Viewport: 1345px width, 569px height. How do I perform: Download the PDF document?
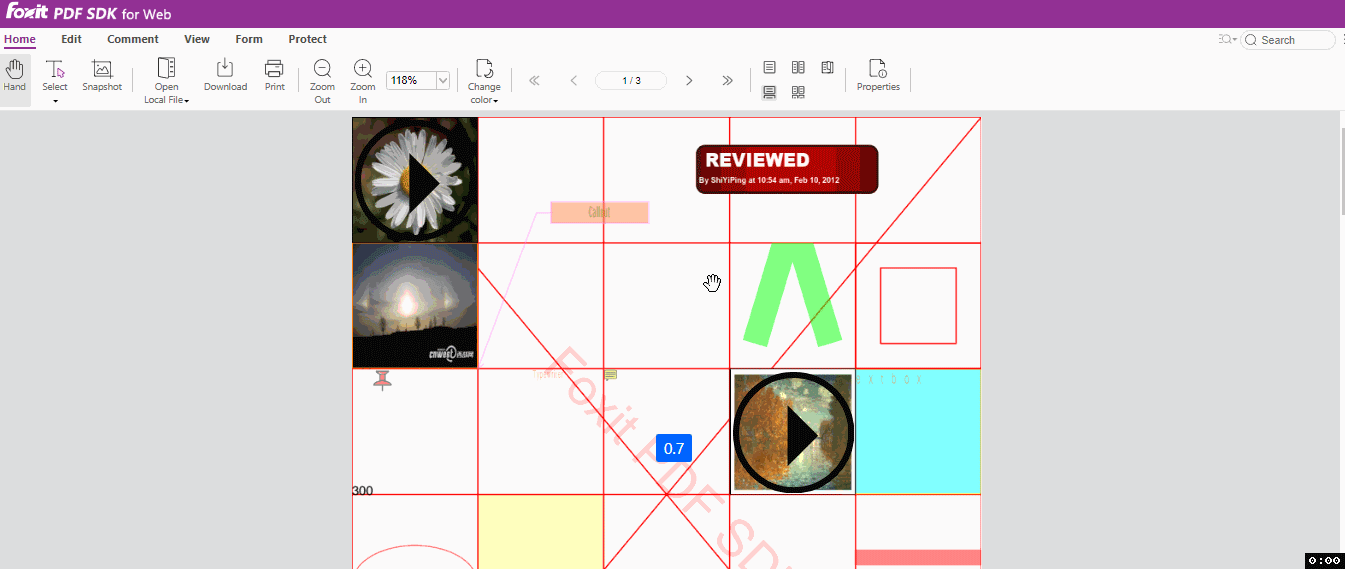tap(225, 76)
